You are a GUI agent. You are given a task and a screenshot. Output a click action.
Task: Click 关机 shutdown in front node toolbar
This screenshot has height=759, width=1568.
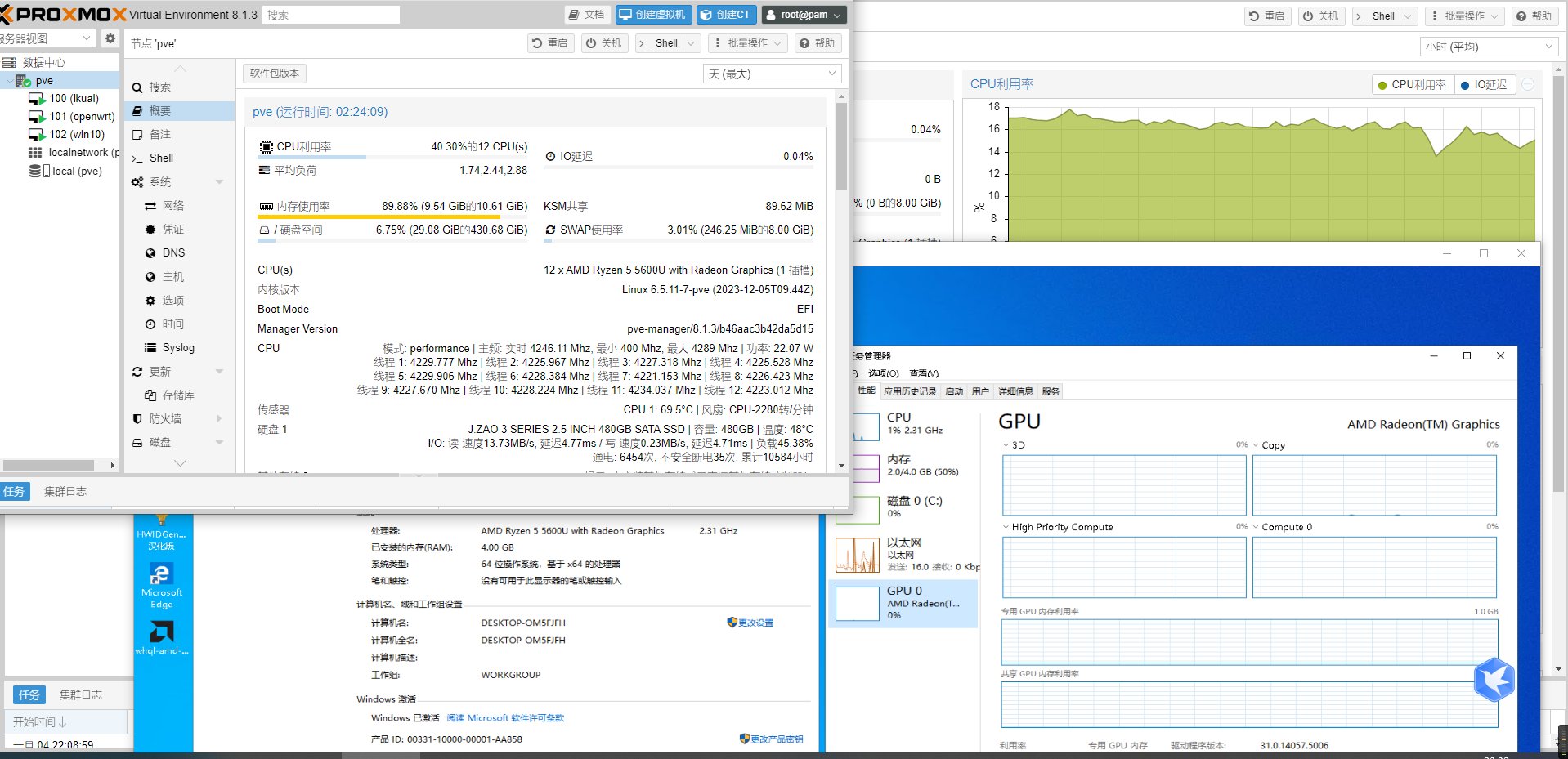(604, 43)
